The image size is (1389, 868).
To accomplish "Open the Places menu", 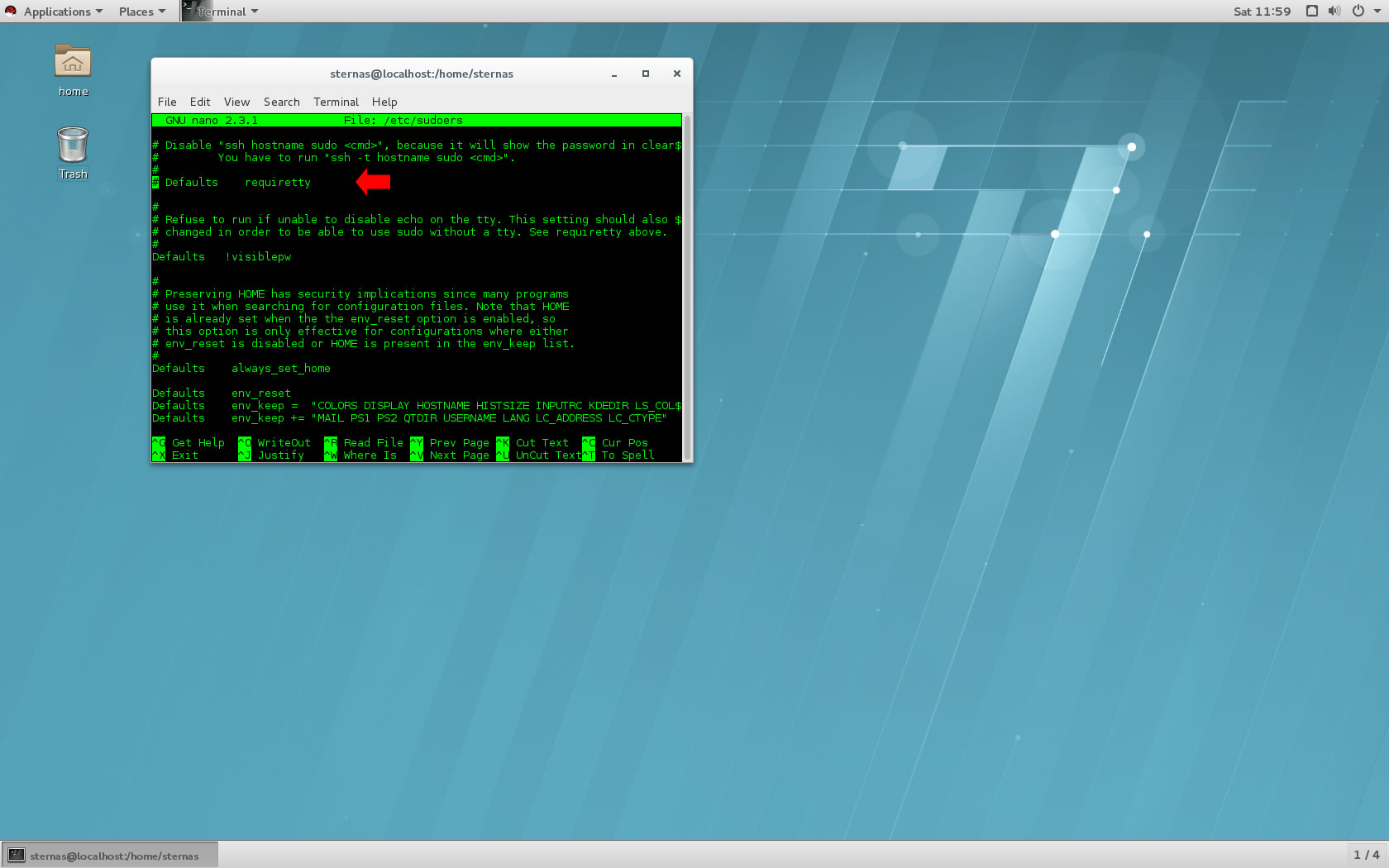I will coord(141,11).
